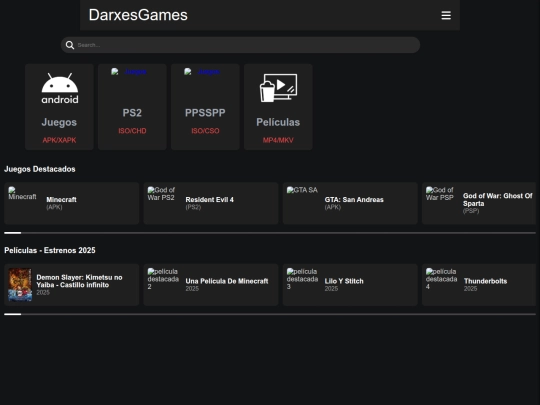
Task: Open God of War: Ghost Of Sparta title
Action: pyautogui.click(x=498, y=200)
